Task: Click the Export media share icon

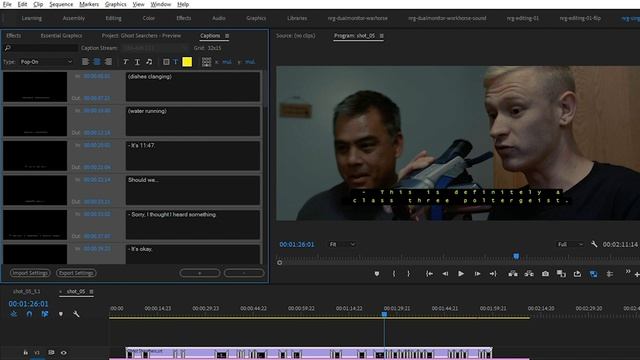Action: click(x=577, y=274)
